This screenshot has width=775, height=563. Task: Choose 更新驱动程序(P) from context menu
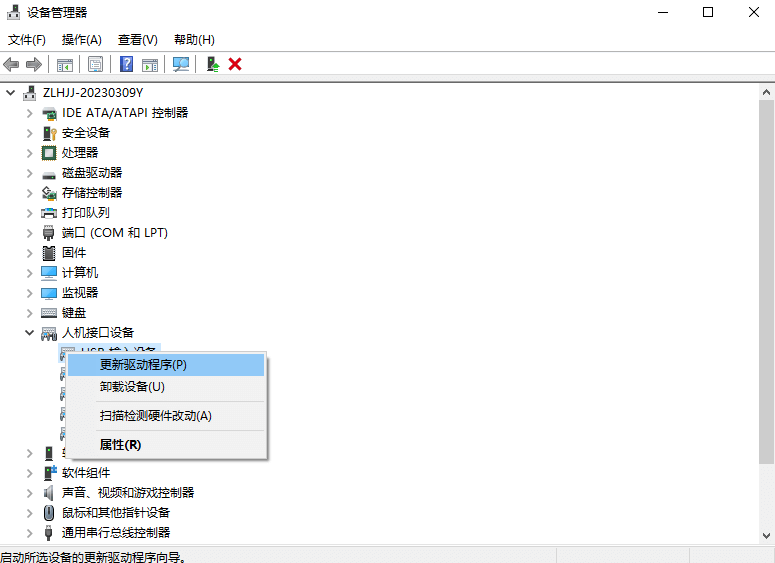point(166,365)
